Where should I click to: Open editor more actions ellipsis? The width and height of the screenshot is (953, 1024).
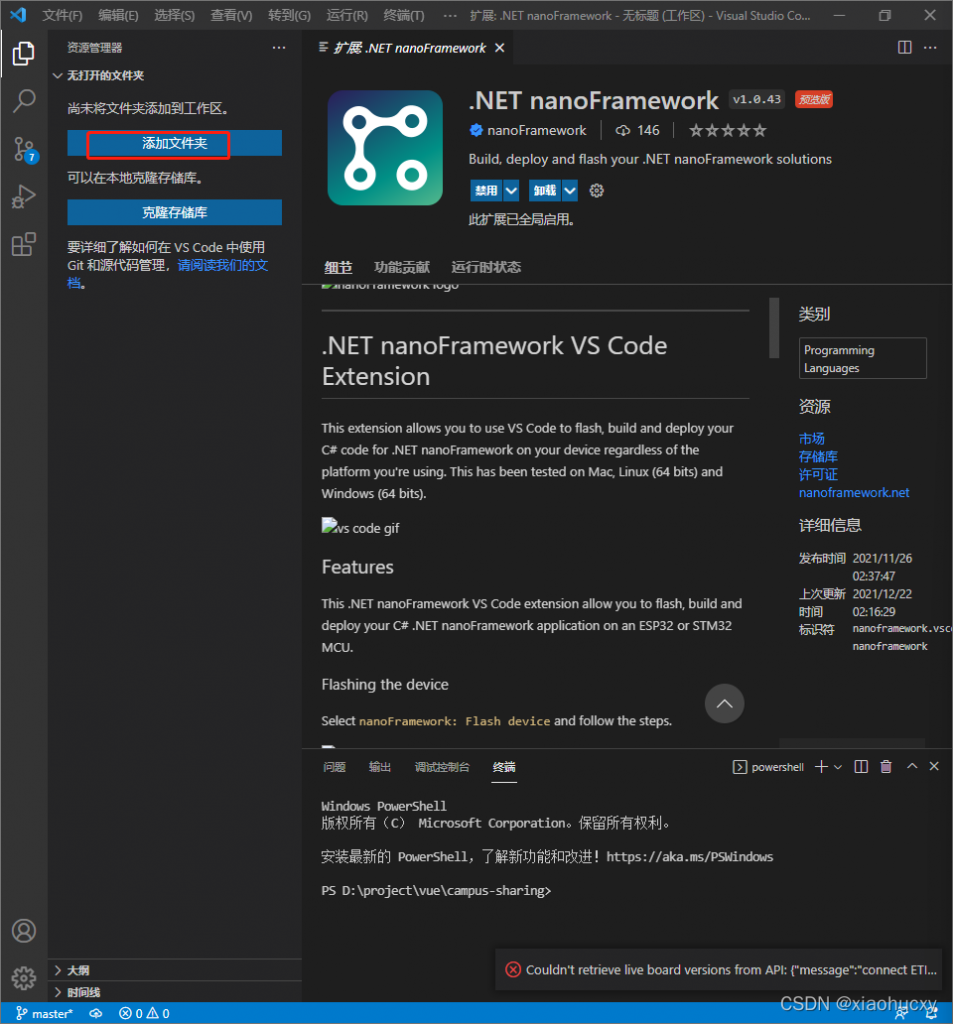tap(930, 48)
